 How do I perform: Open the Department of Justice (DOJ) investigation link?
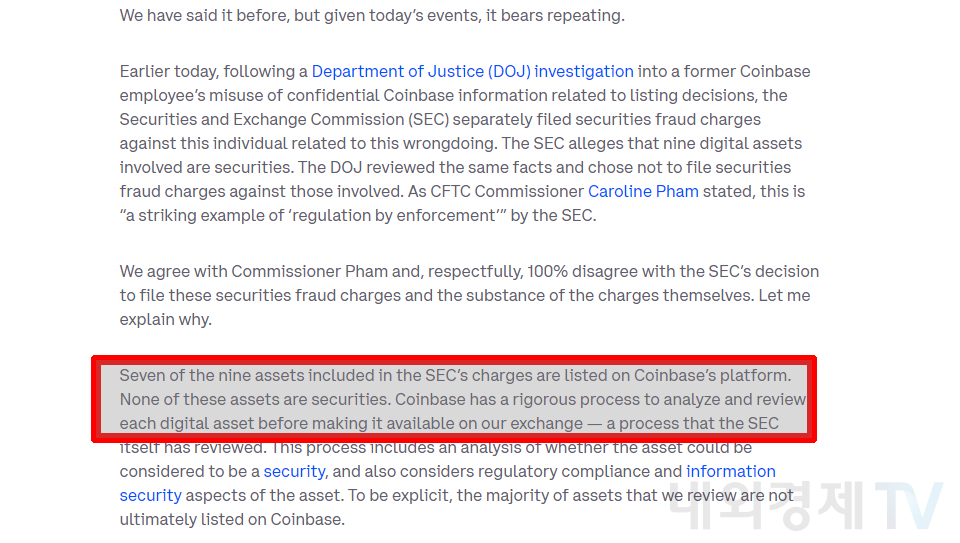coord(472,71)
